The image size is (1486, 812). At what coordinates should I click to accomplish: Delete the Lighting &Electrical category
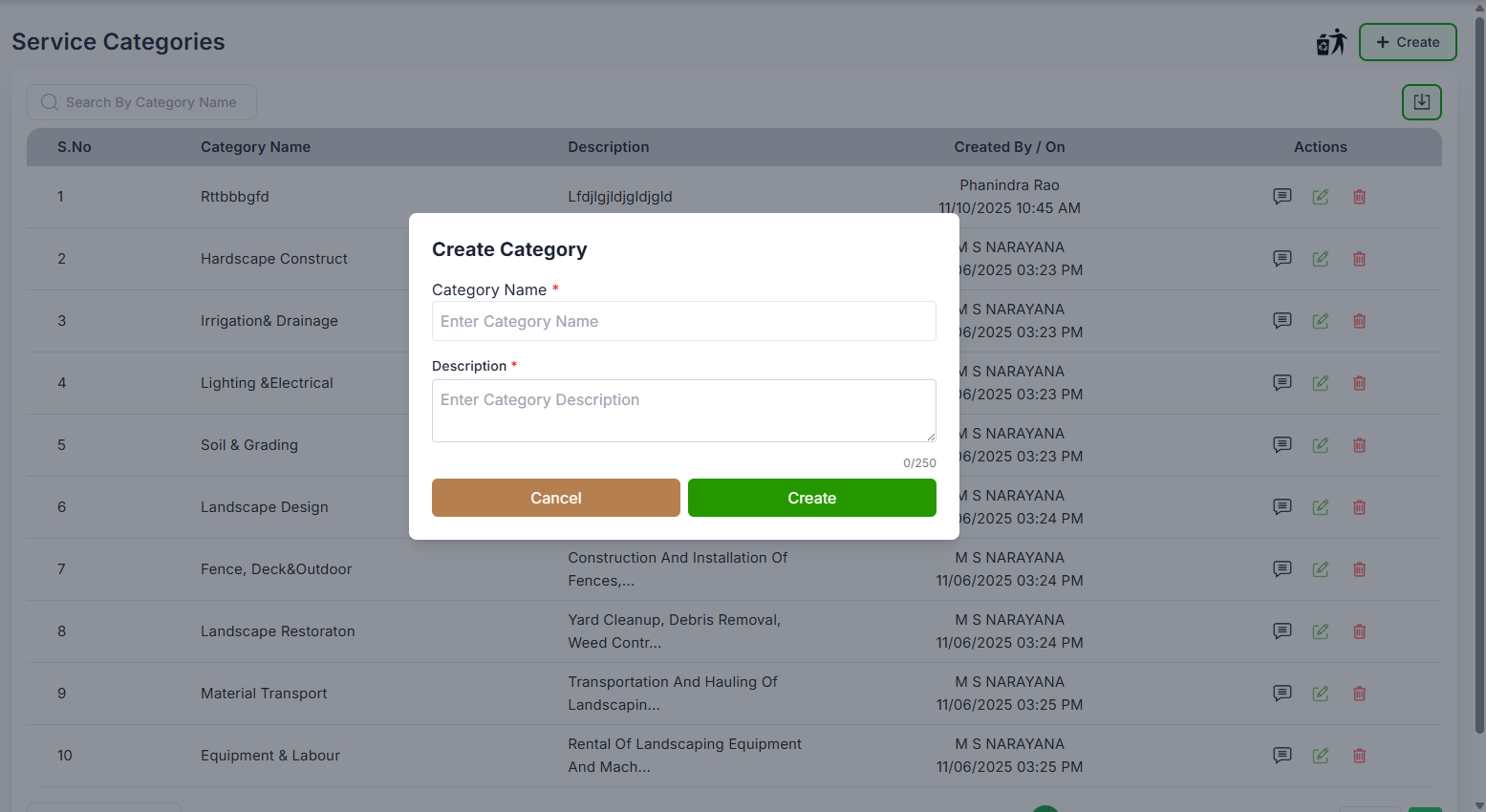pyautogui.click(x=1359, y=383)
